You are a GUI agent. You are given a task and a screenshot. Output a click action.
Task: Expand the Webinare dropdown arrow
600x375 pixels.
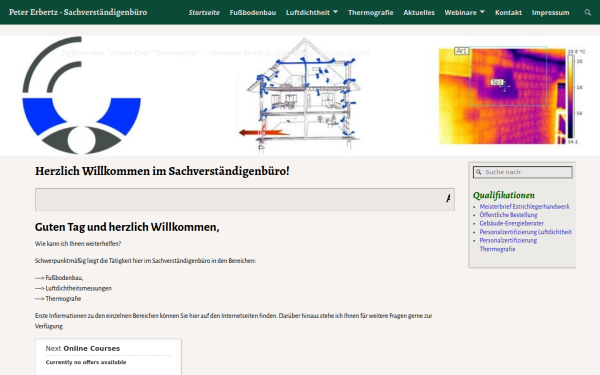click(483, 12)
